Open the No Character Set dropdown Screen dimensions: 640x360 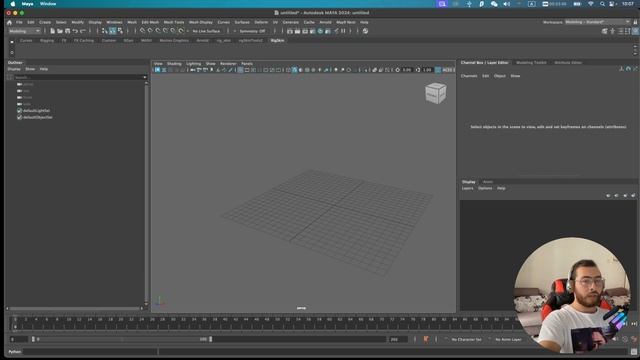[466, 339]
